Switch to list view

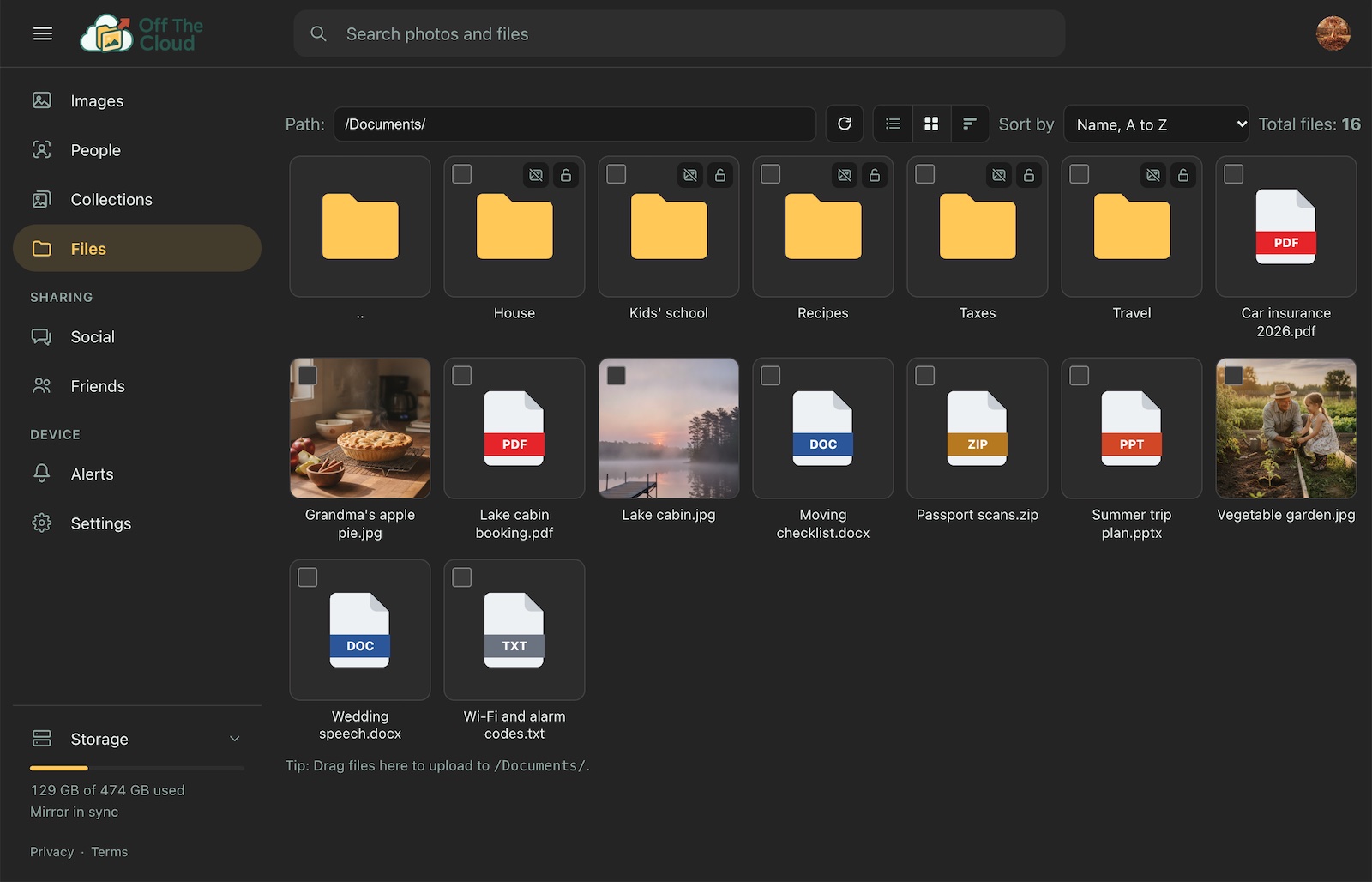(x=893, y=124)
